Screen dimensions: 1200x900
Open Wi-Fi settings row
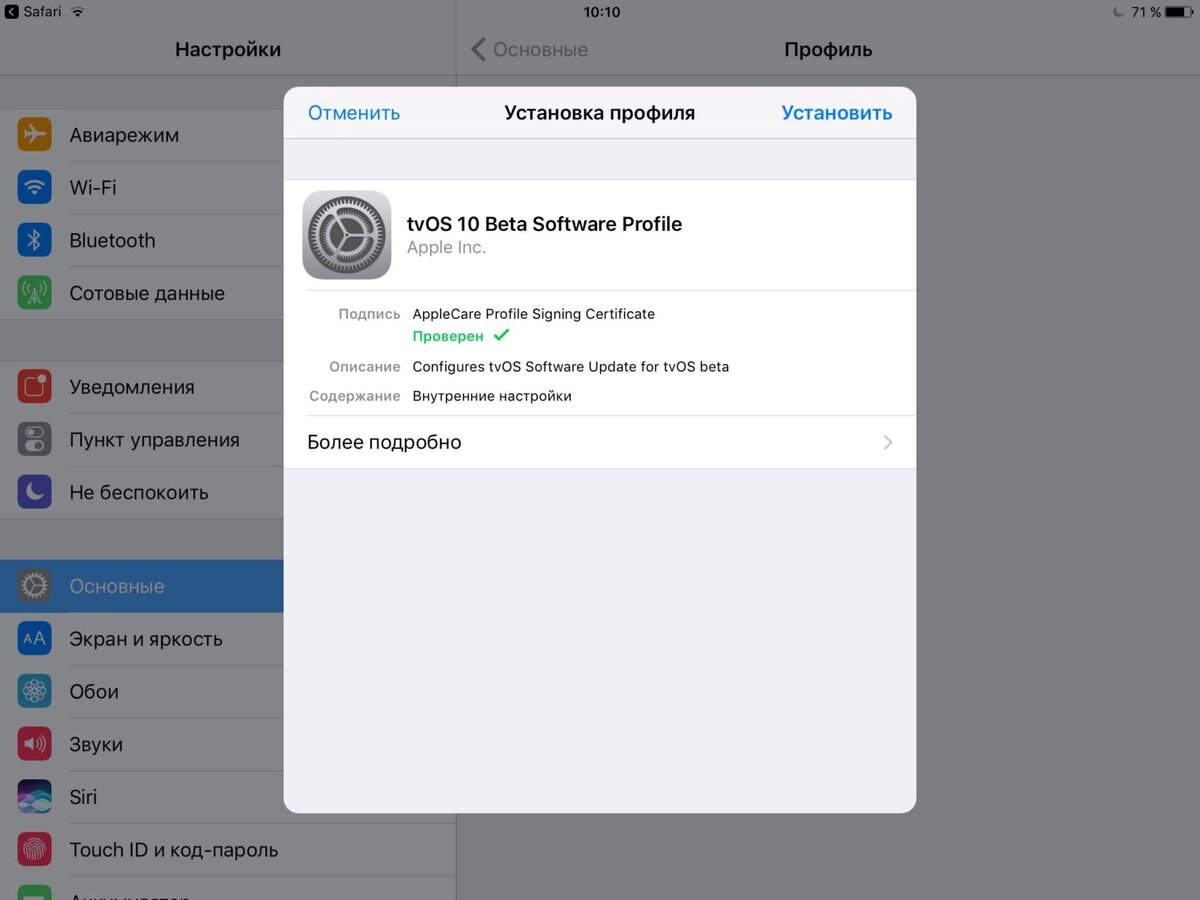[x=142, y=187]
